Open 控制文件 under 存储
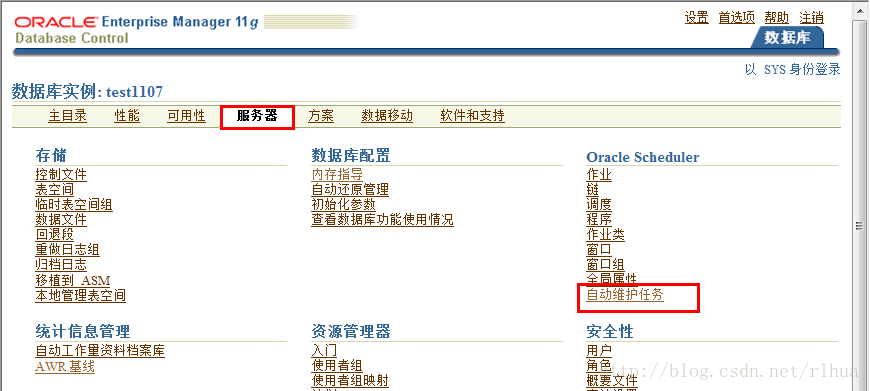Image resolution: width=870 pixels, height=391 pixels. click(61, 175)
